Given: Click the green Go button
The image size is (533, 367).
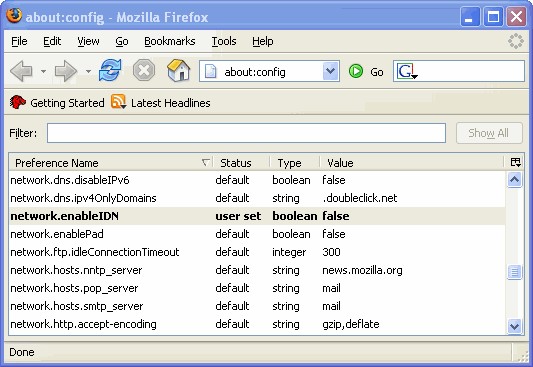Looking at the screenshot, I should [366, 72].
